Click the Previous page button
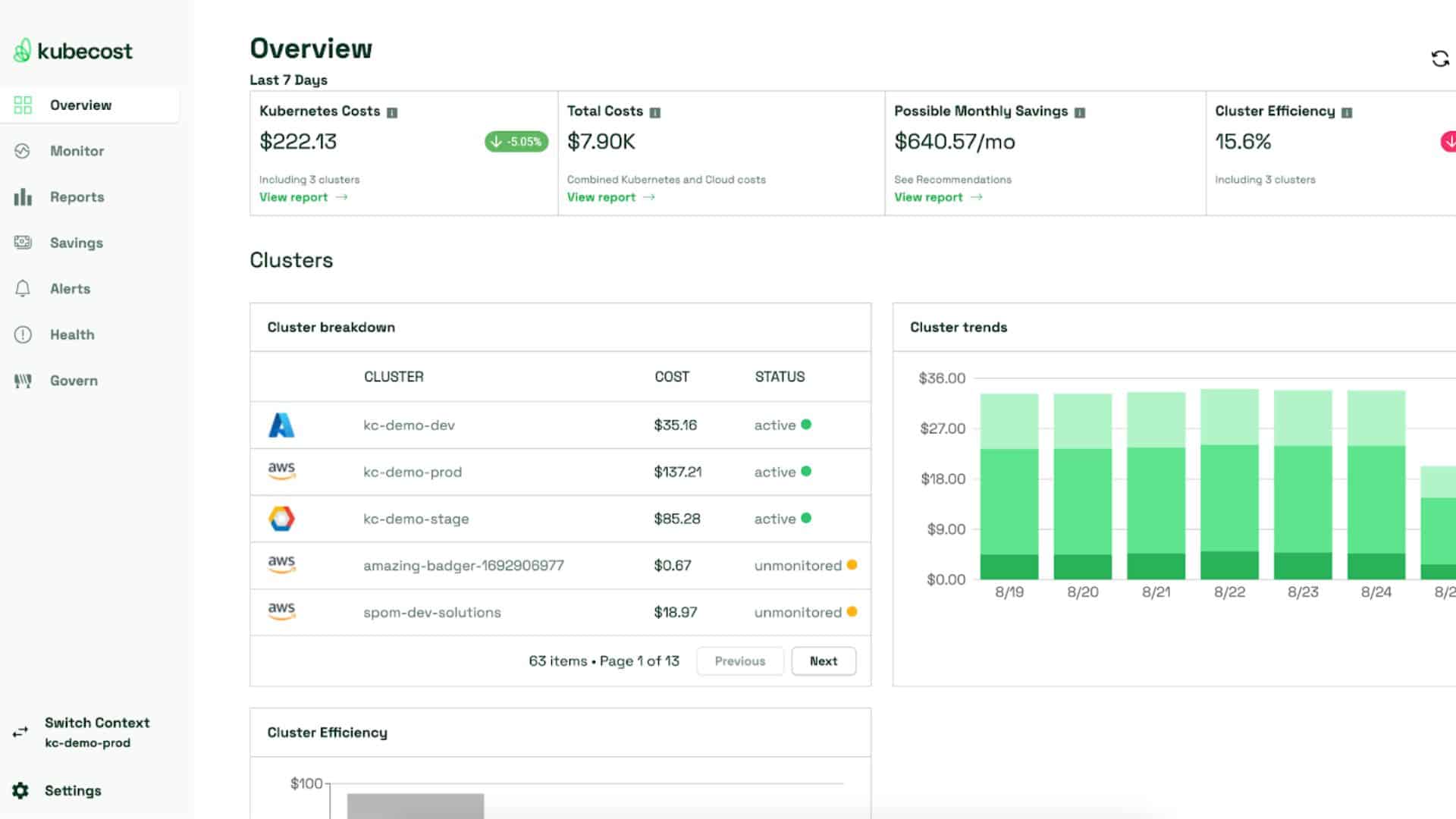The height and width of the screenshot is (819, 1456). pyautogui.click(x=739, y=661)
